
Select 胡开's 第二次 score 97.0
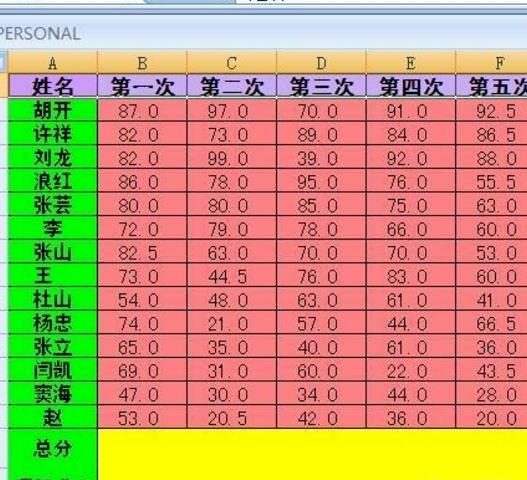[x=232, y=110]
